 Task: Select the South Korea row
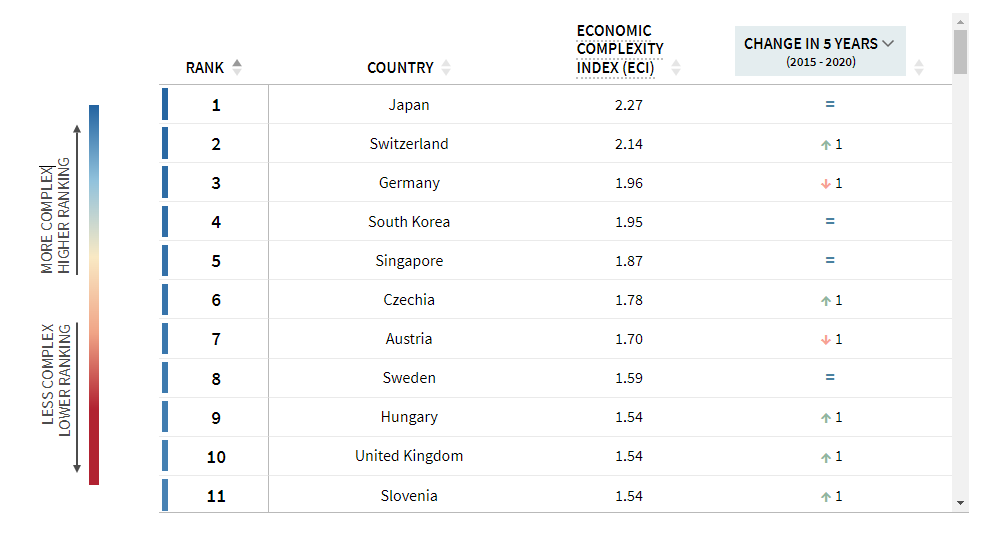pos(556,222)
